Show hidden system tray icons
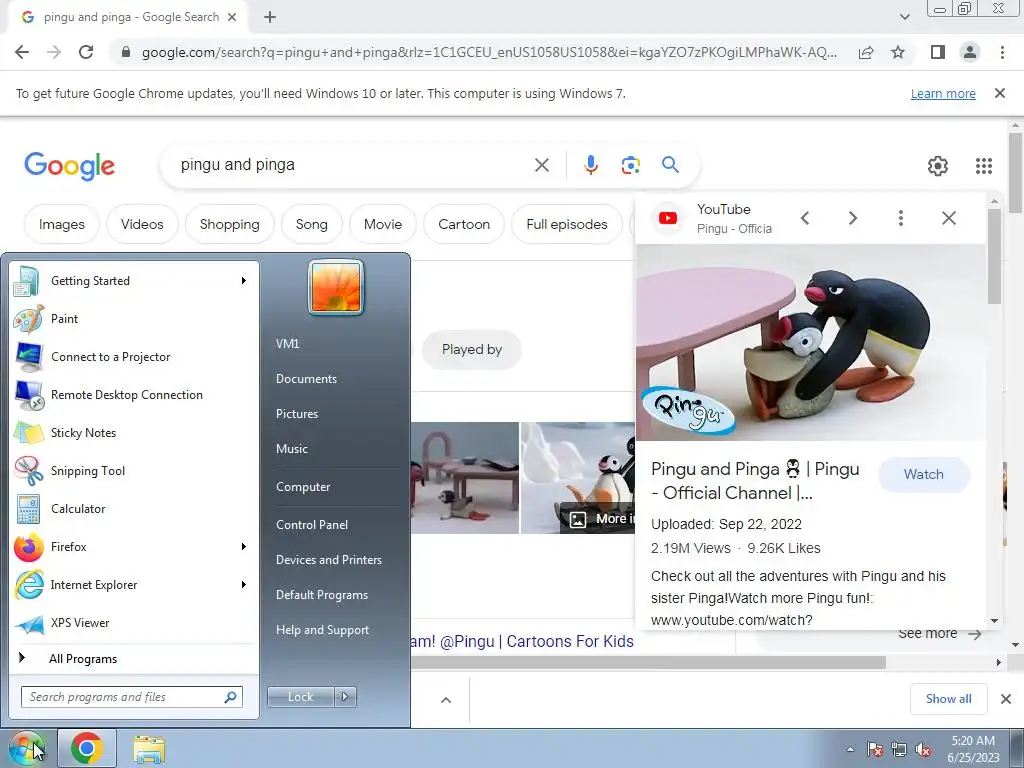 850,750
